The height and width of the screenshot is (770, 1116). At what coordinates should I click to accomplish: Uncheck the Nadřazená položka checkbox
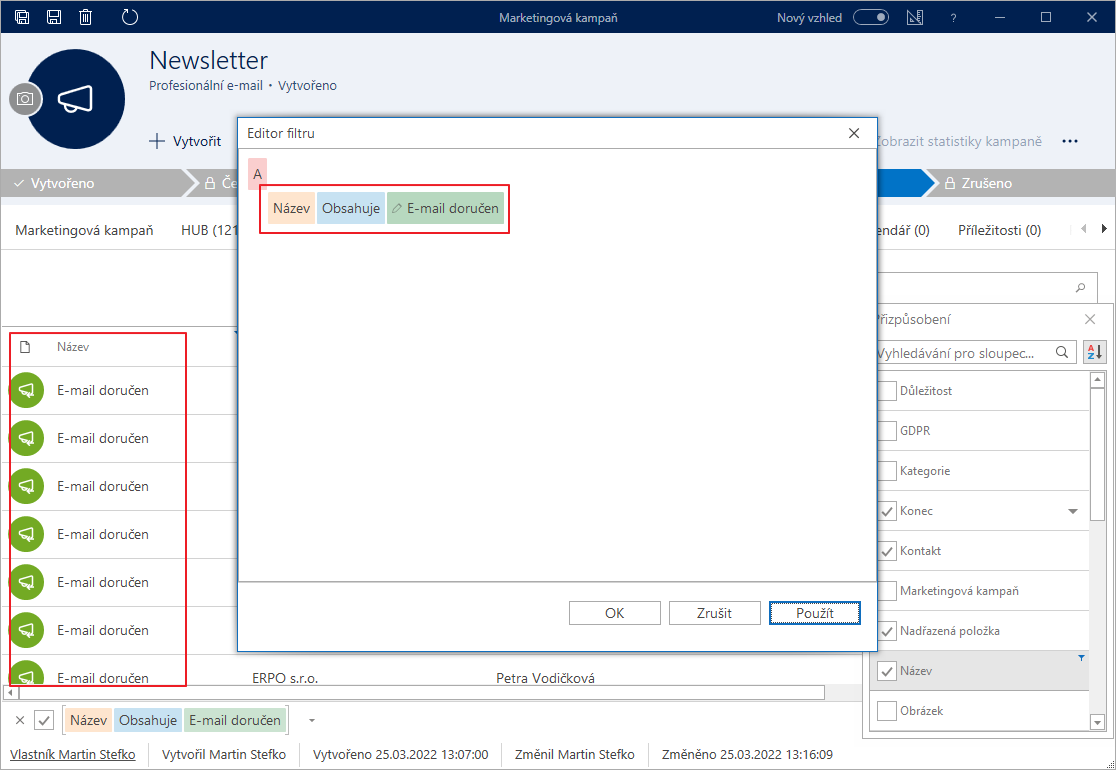pyautogui.click(x=887, y=631)
